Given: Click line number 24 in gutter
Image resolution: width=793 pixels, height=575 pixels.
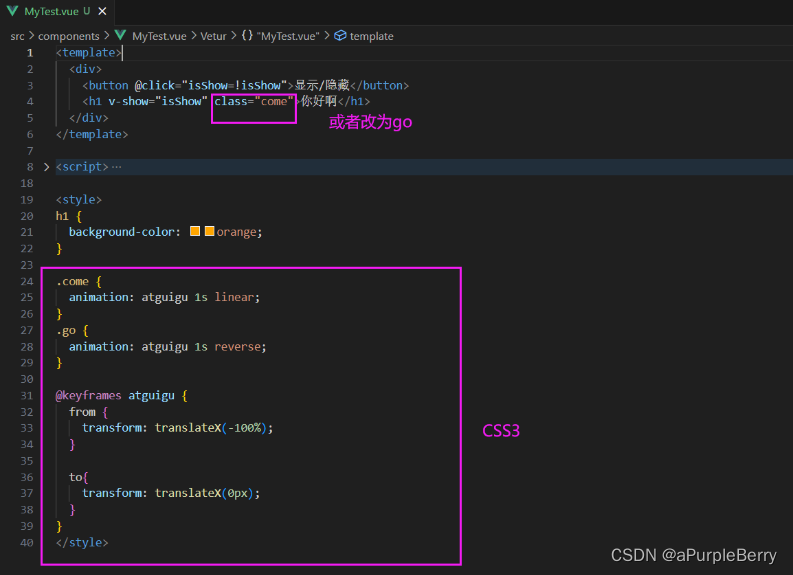Looking at the screenshot, I should [x=27, y=281].
